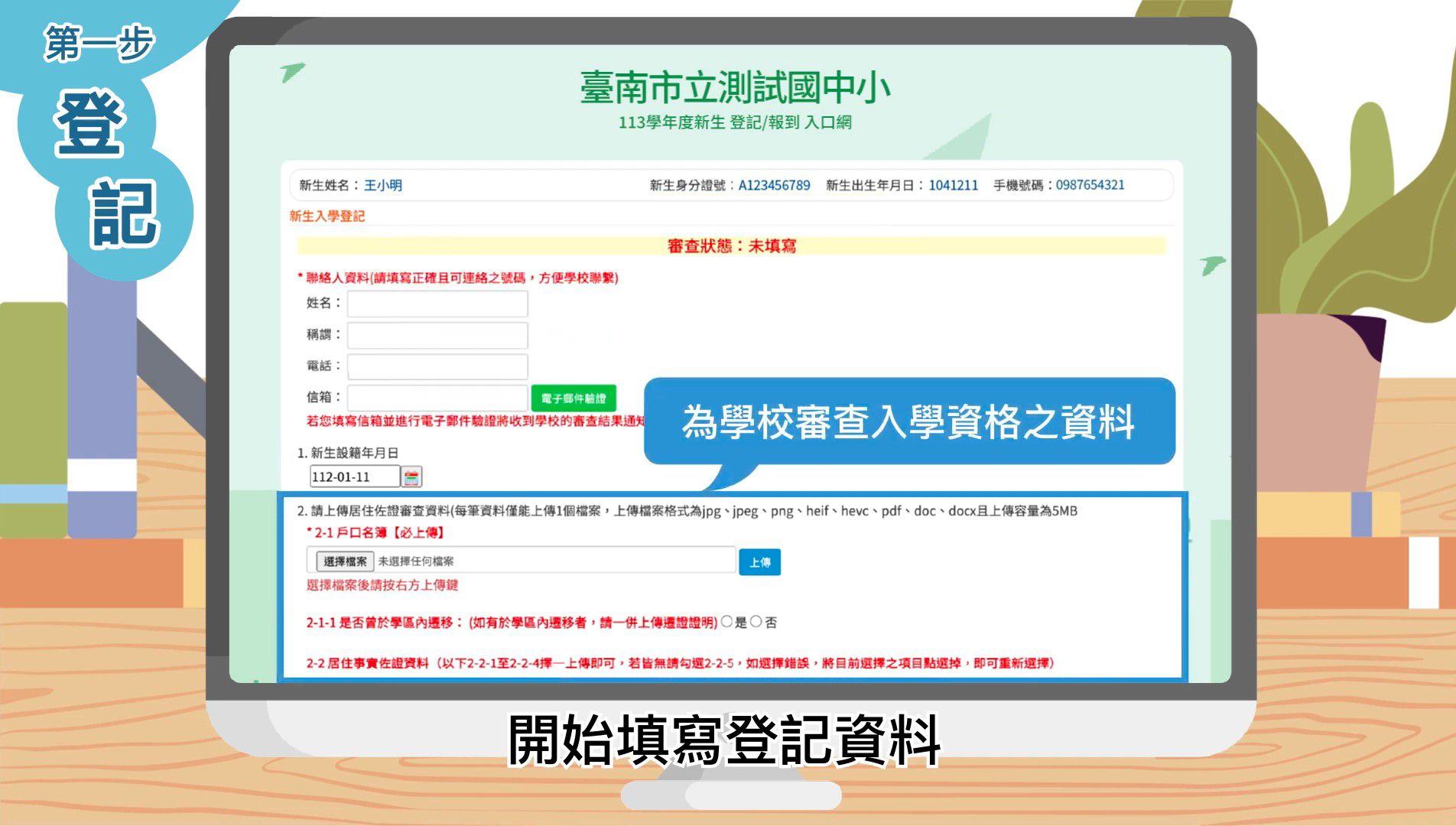The width and height of the screenshot is (1456, 826).
Task: Click the birthdate value 1041211
Action: coord(953,185)
